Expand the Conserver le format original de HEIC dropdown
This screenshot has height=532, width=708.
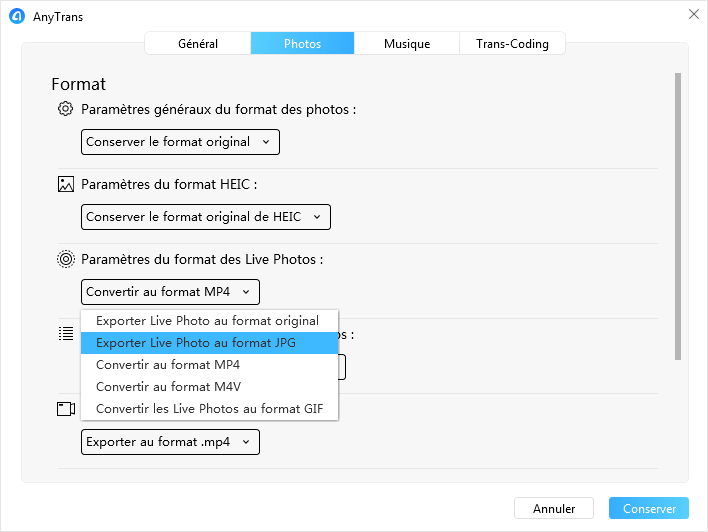206,217
